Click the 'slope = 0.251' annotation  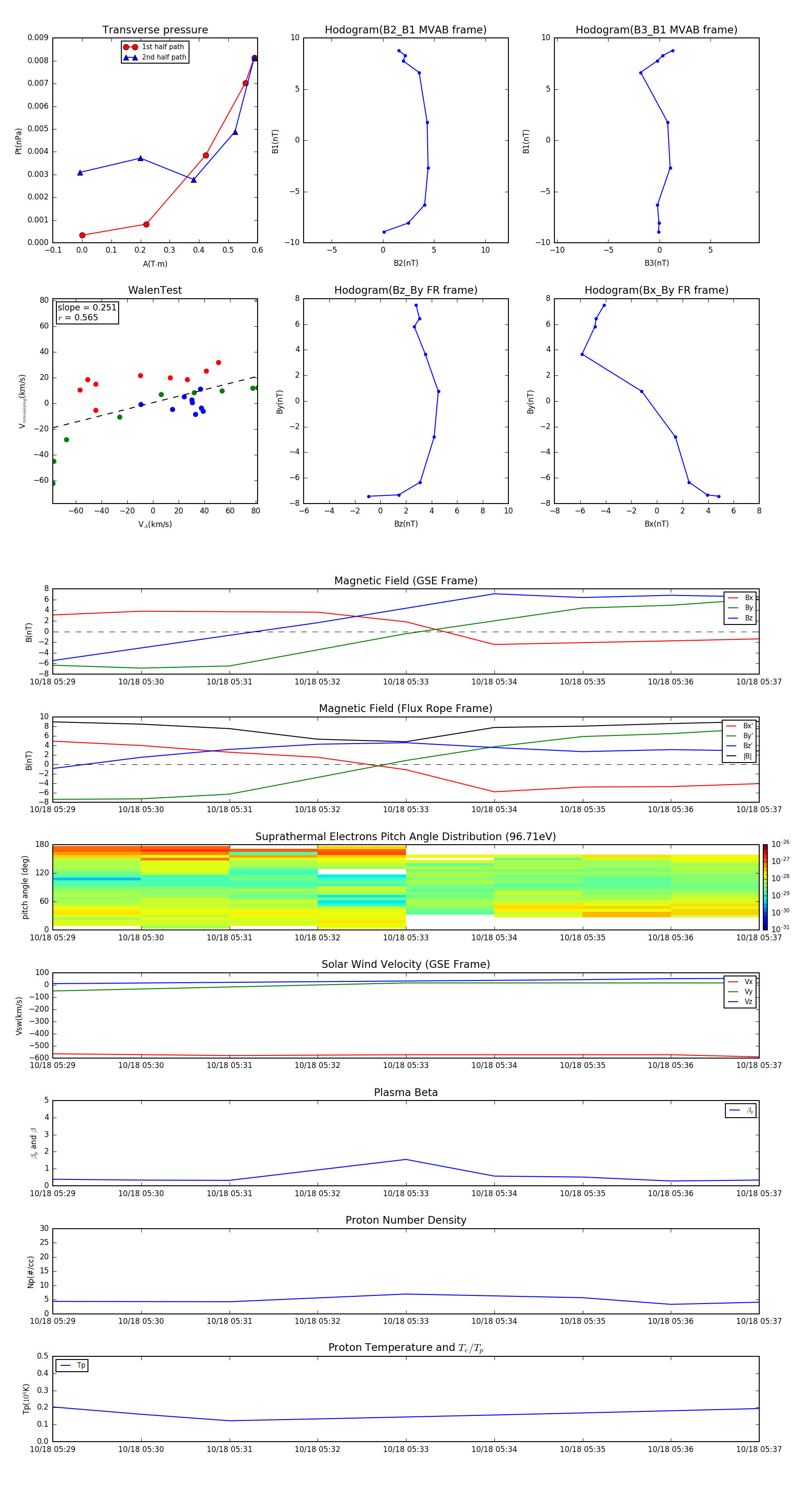point(87,308)
